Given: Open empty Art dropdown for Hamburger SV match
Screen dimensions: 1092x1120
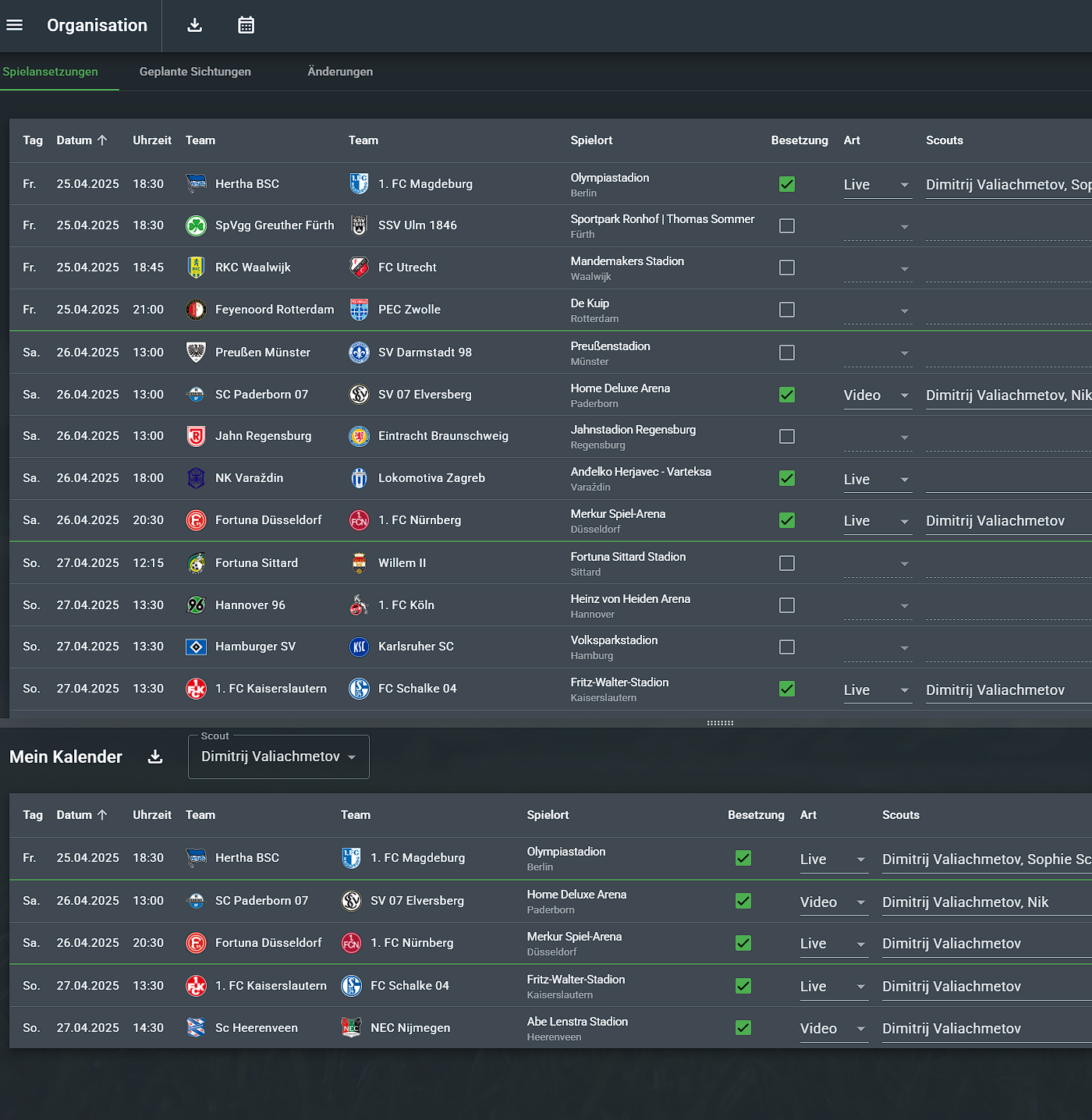Looking at the screenshot, I should click(x=877, y=647).
